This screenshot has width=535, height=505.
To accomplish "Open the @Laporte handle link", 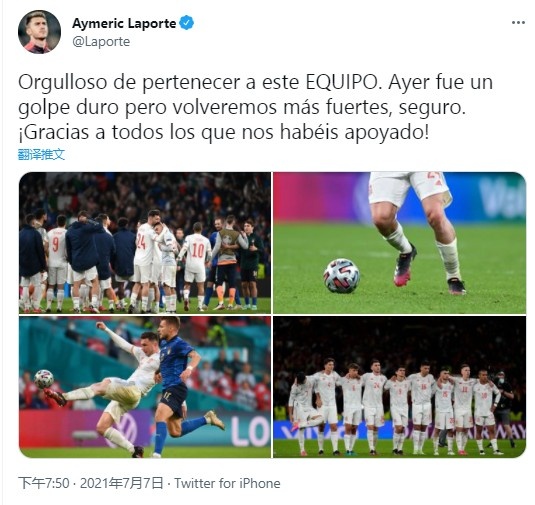I will [101, 42].
